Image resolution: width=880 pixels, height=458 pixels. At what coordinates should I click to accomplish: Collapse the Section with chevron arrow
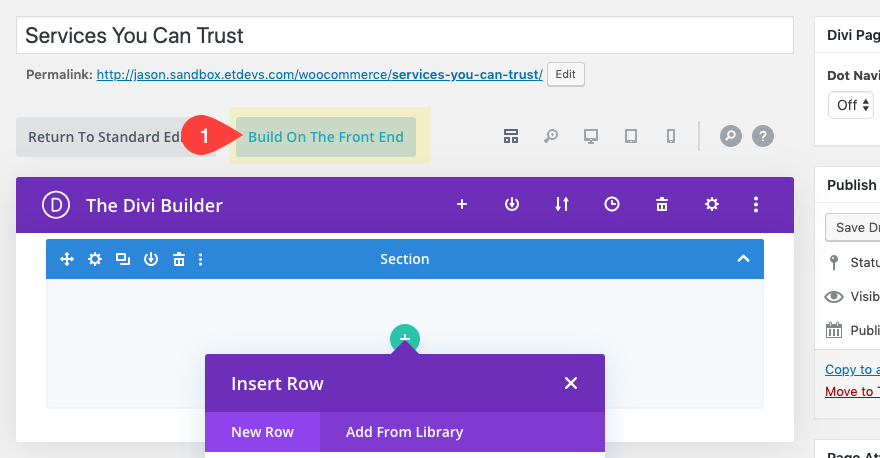743,259
